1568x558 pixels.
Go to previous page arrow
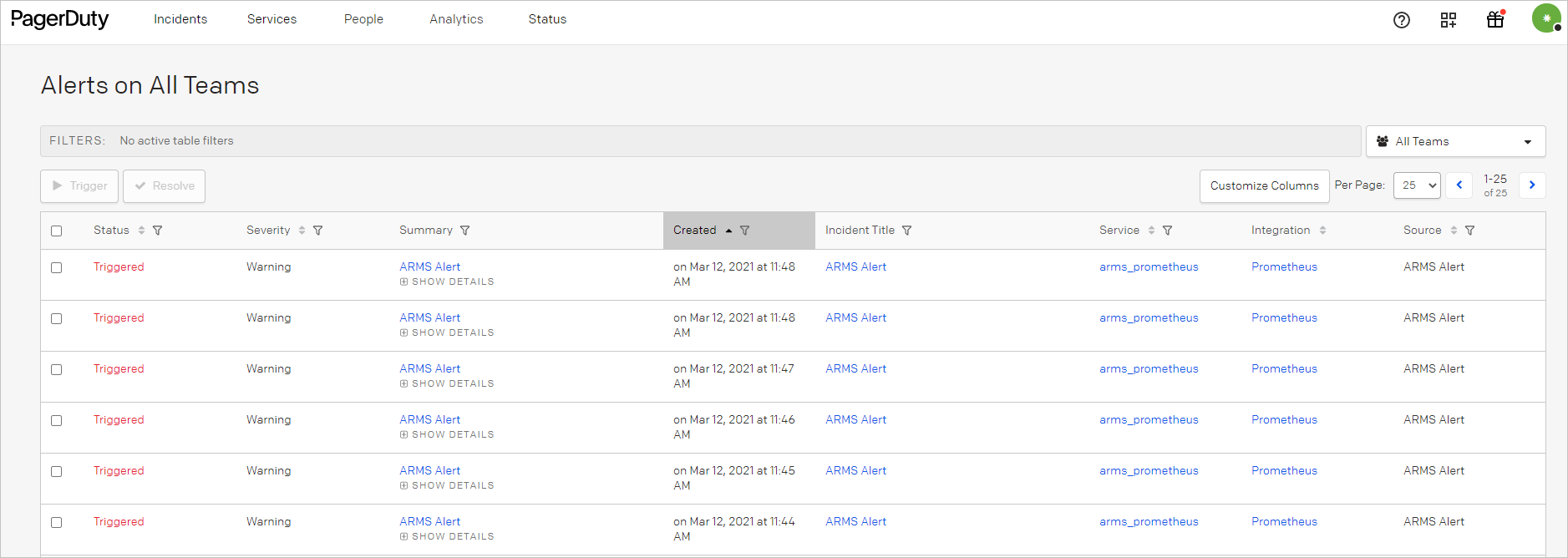pyautogui.click(x=1459, y=185)
